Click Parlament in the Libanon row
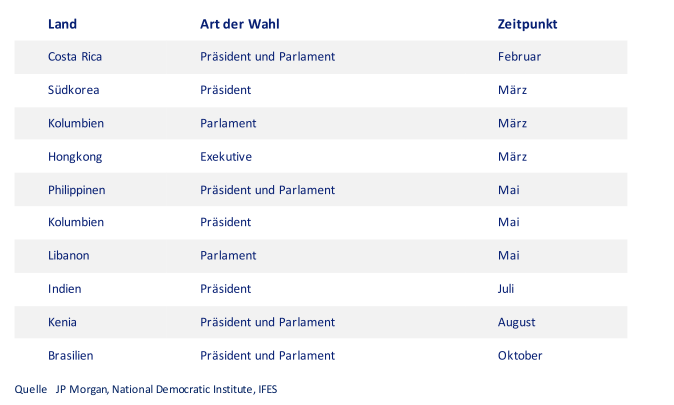This screenshot has width=674, height=405. 228,255
